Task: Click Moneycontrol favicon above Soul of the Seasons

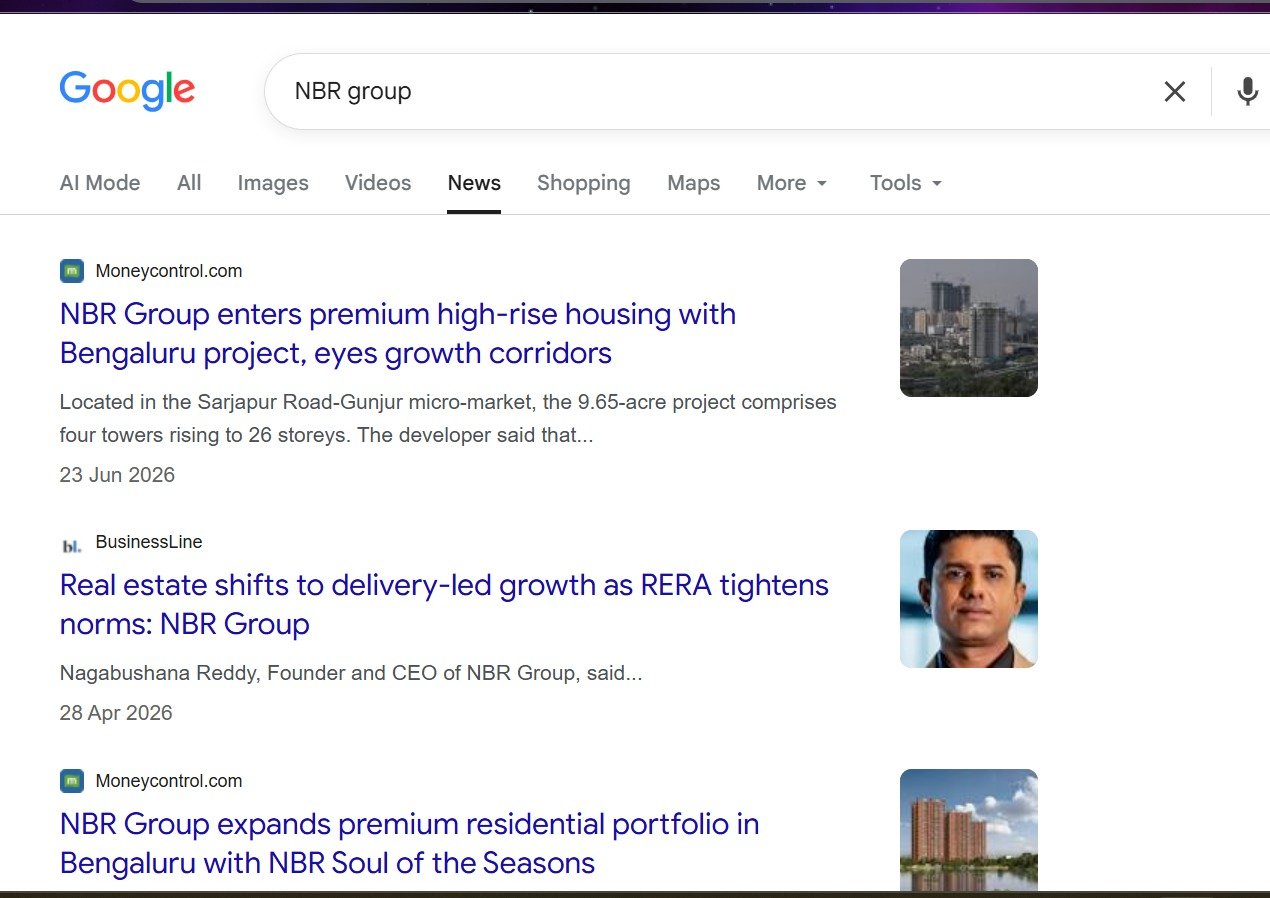Action: [x=72, y=781]
